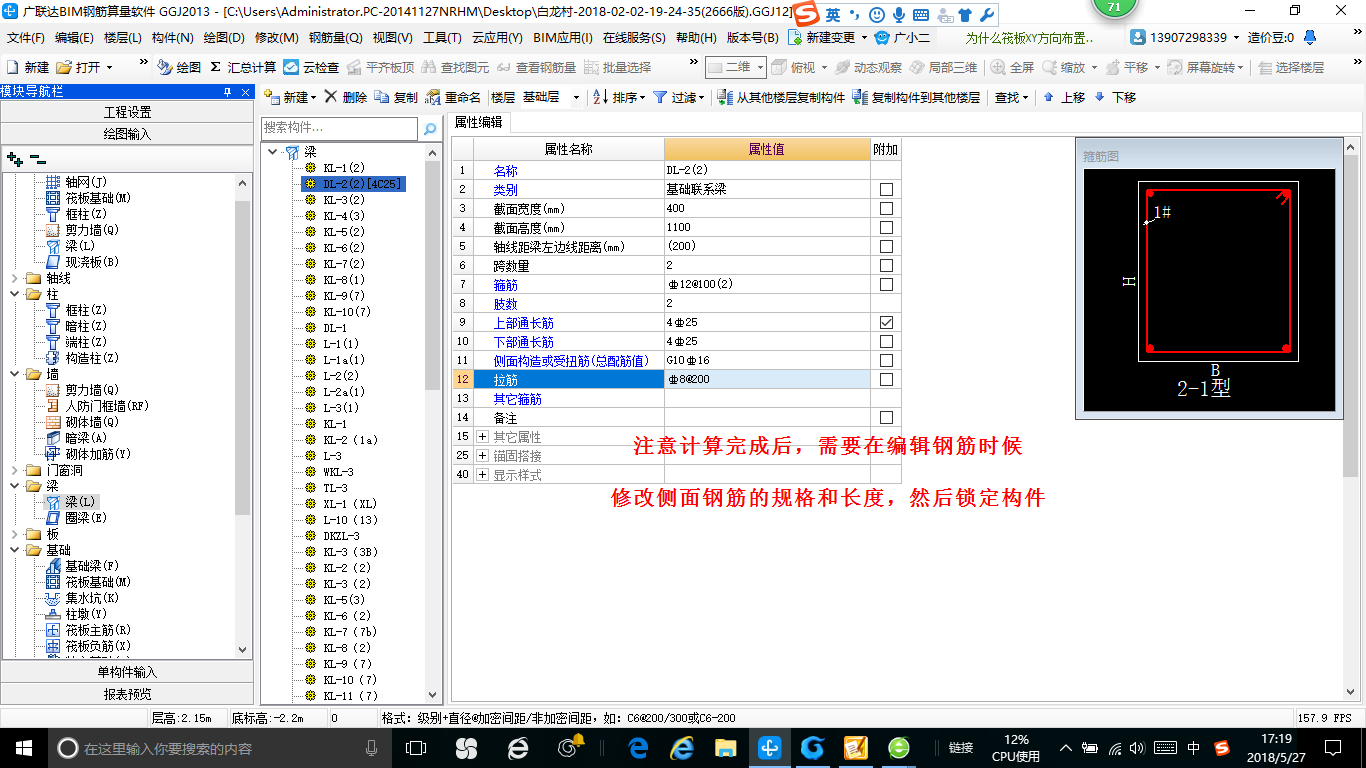Open 选择楼层 floor selector

tap(1291, 67)
